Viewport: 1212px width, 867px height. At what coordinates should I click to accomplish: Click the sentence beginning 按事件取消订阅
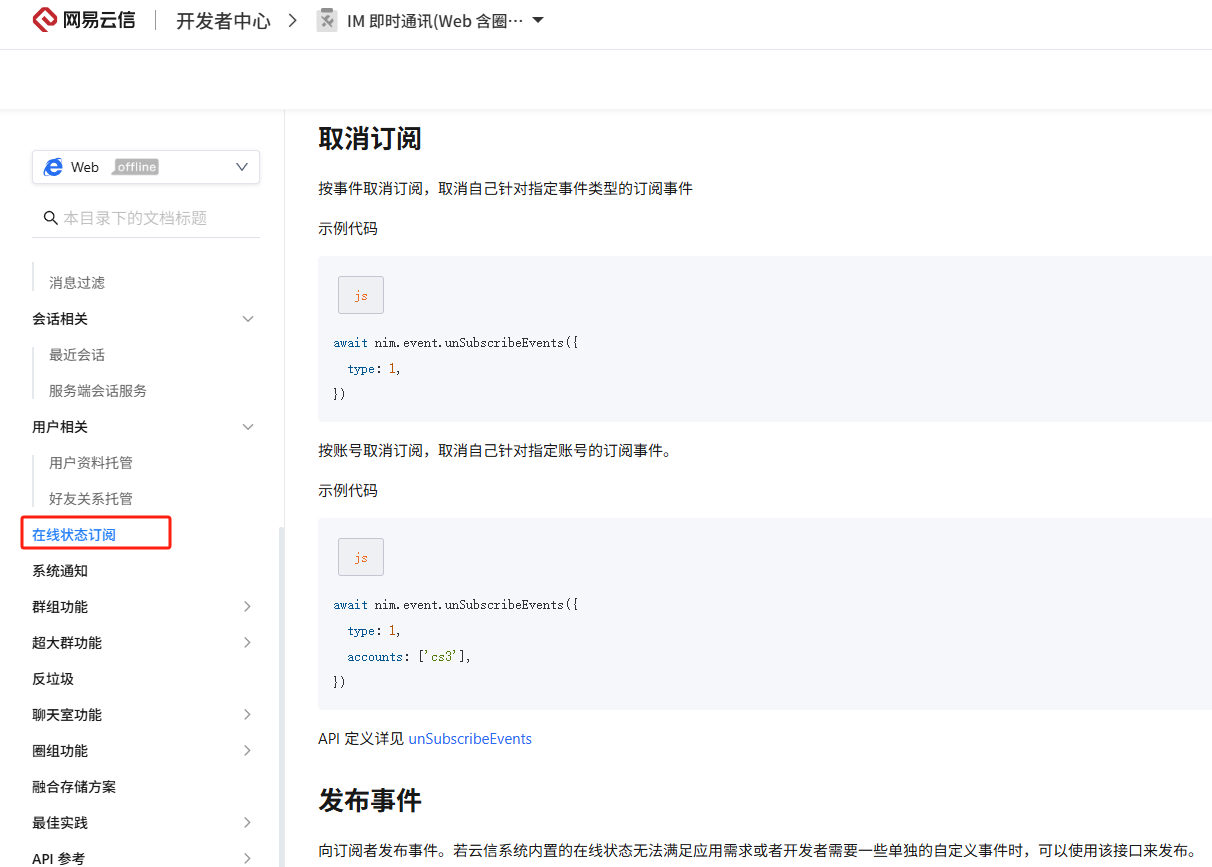(505, 189)
